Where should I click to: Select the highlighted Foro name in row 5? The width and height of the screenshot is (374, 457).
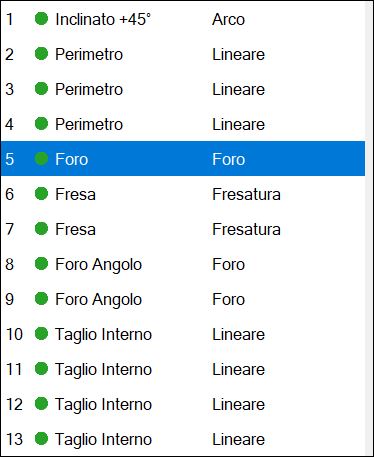point(72,159)
